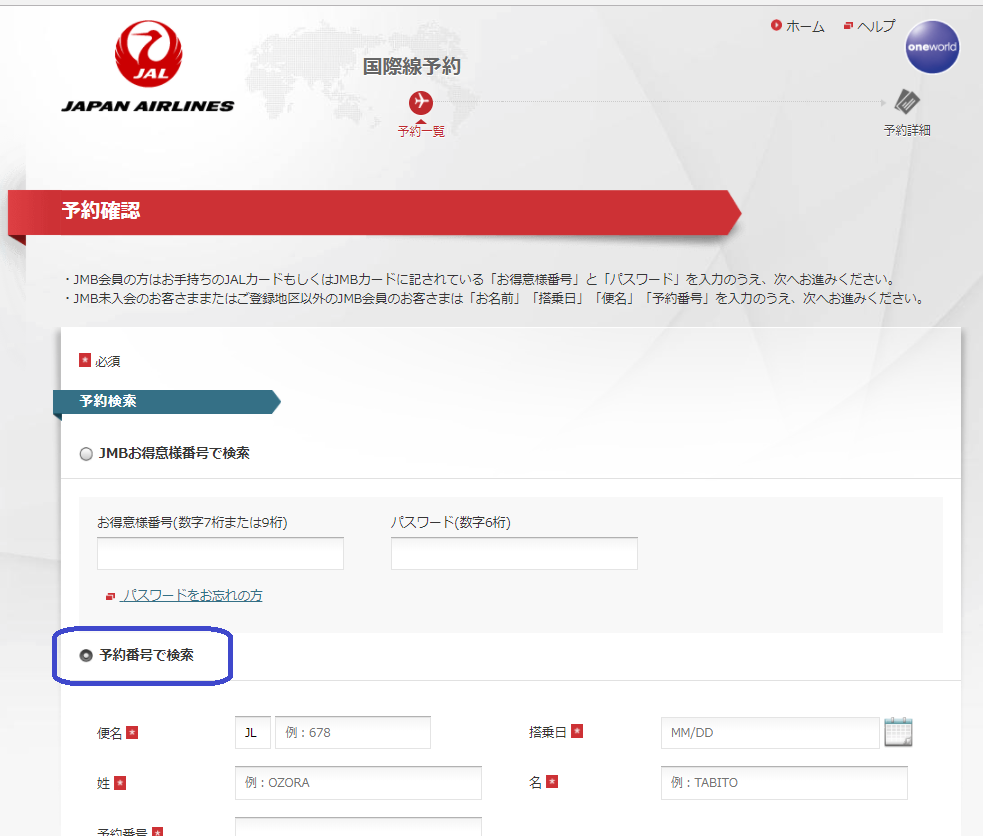The image size is (983, 836).
Task: Click the 名 first name field
Action: 784,783
